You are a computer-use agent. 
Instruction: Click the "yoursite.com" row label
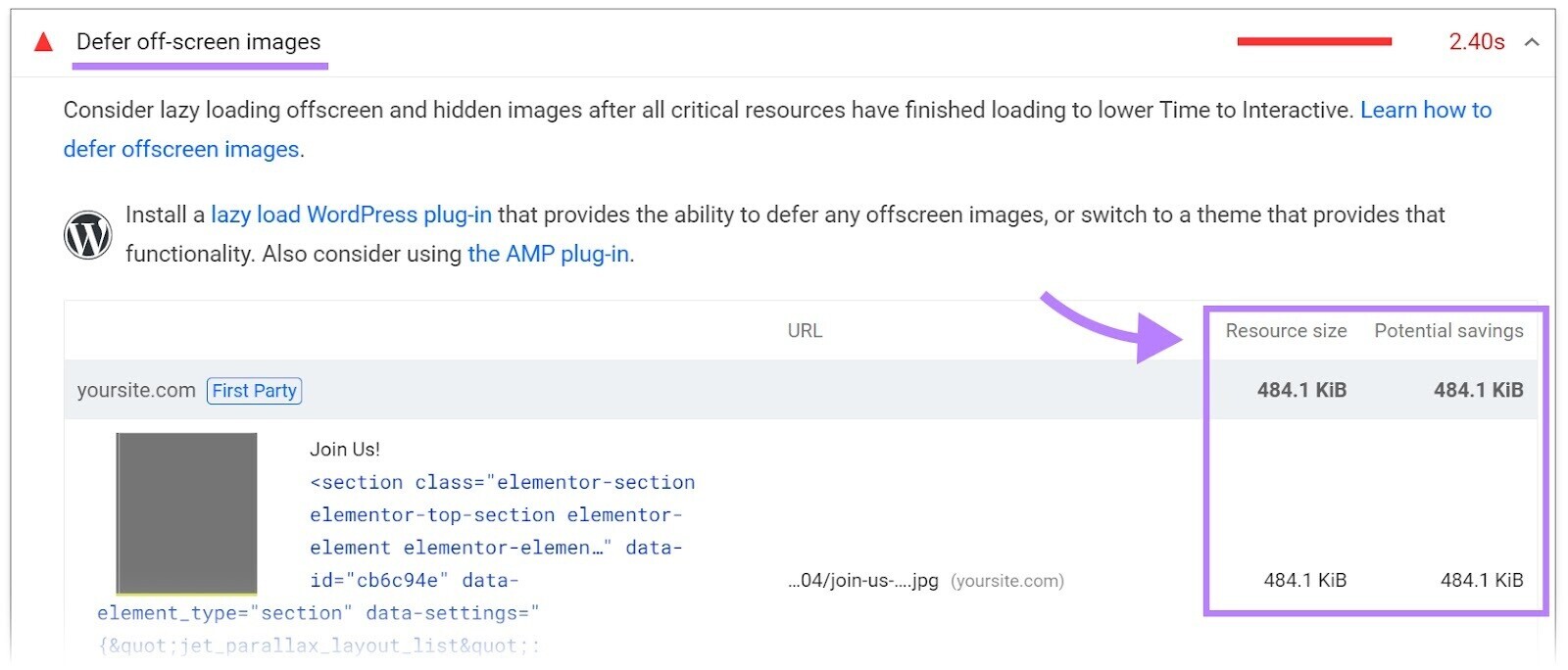136,390
